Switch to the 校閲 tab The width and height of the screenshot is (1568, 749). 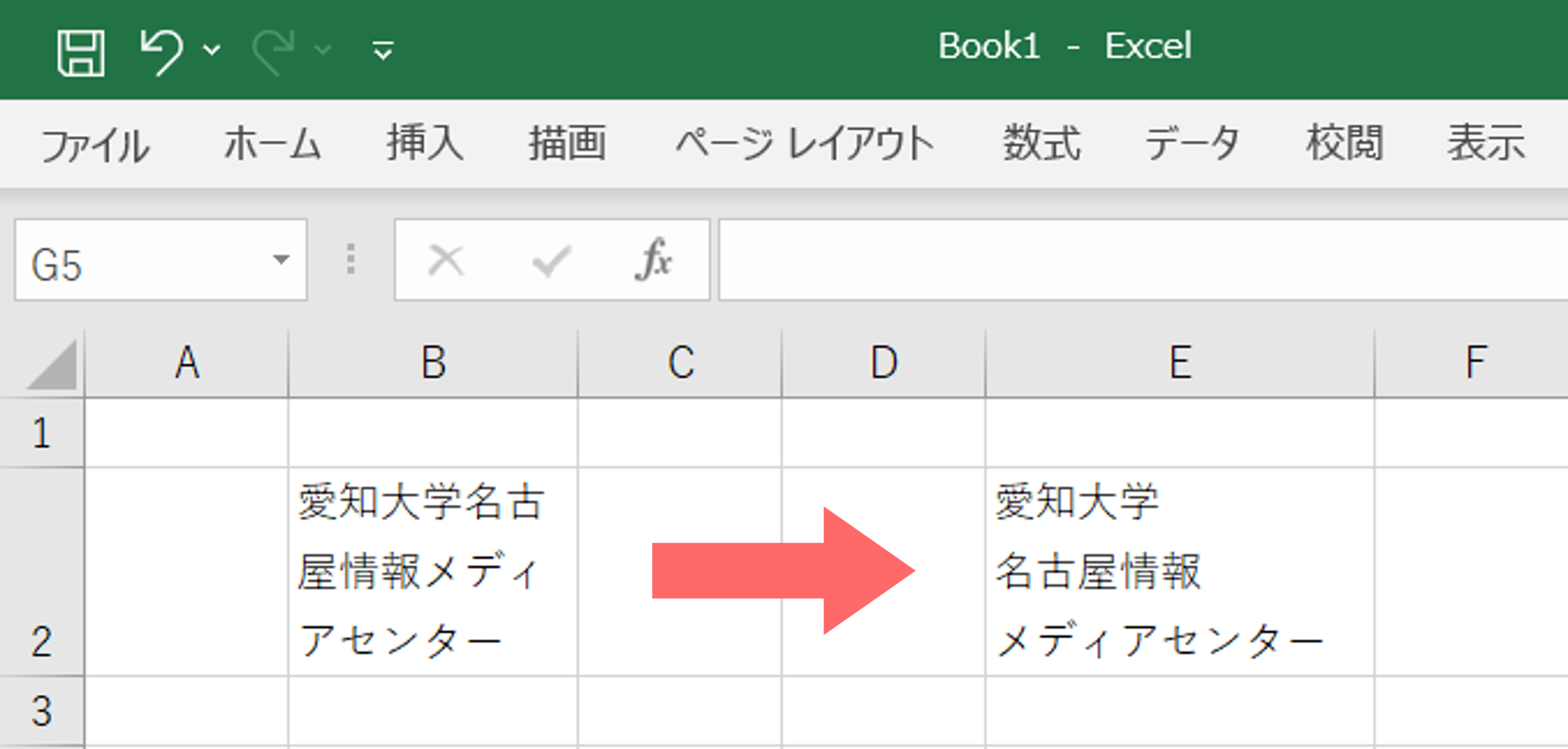1344,143
